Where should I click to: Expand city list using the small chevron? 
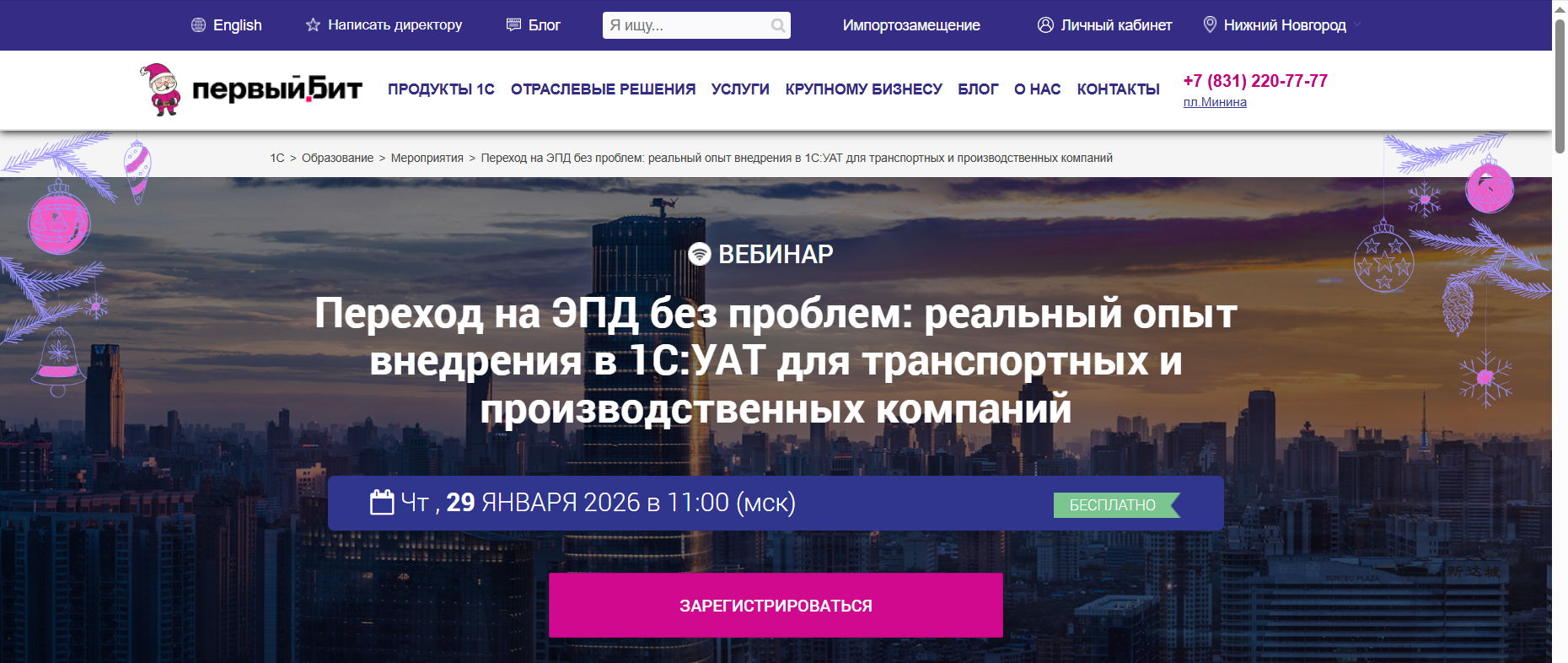tap(1357, 25)
